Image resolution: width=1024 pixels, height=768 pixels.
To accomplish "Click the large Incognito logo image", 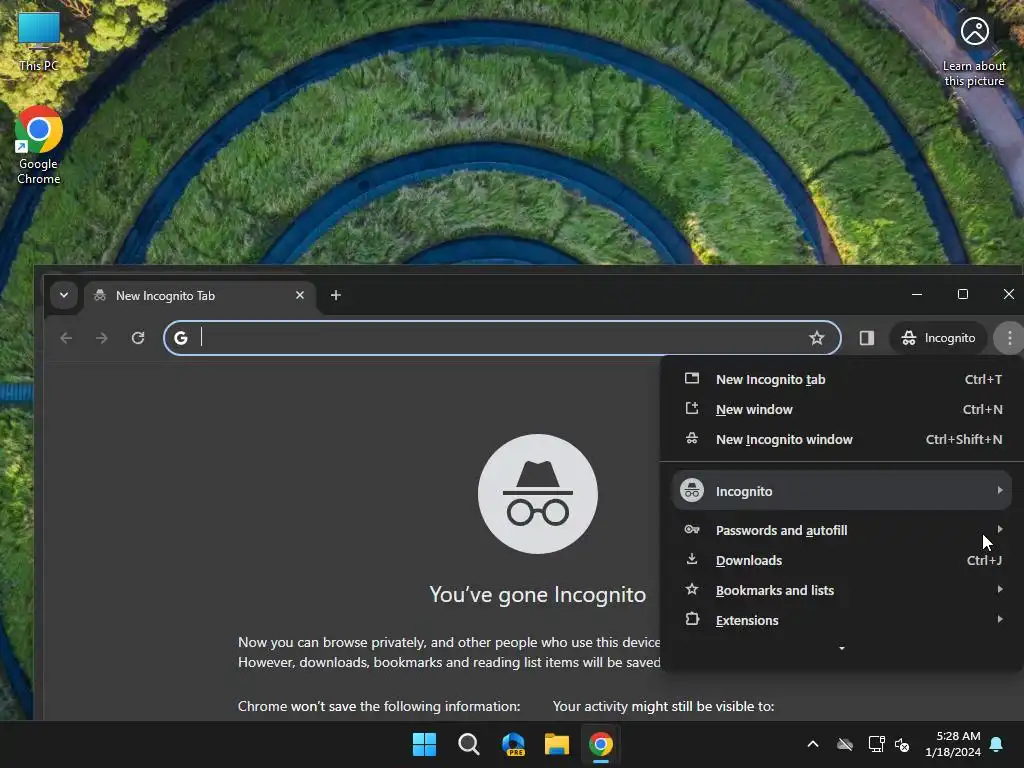I will [x=537, y=494].
